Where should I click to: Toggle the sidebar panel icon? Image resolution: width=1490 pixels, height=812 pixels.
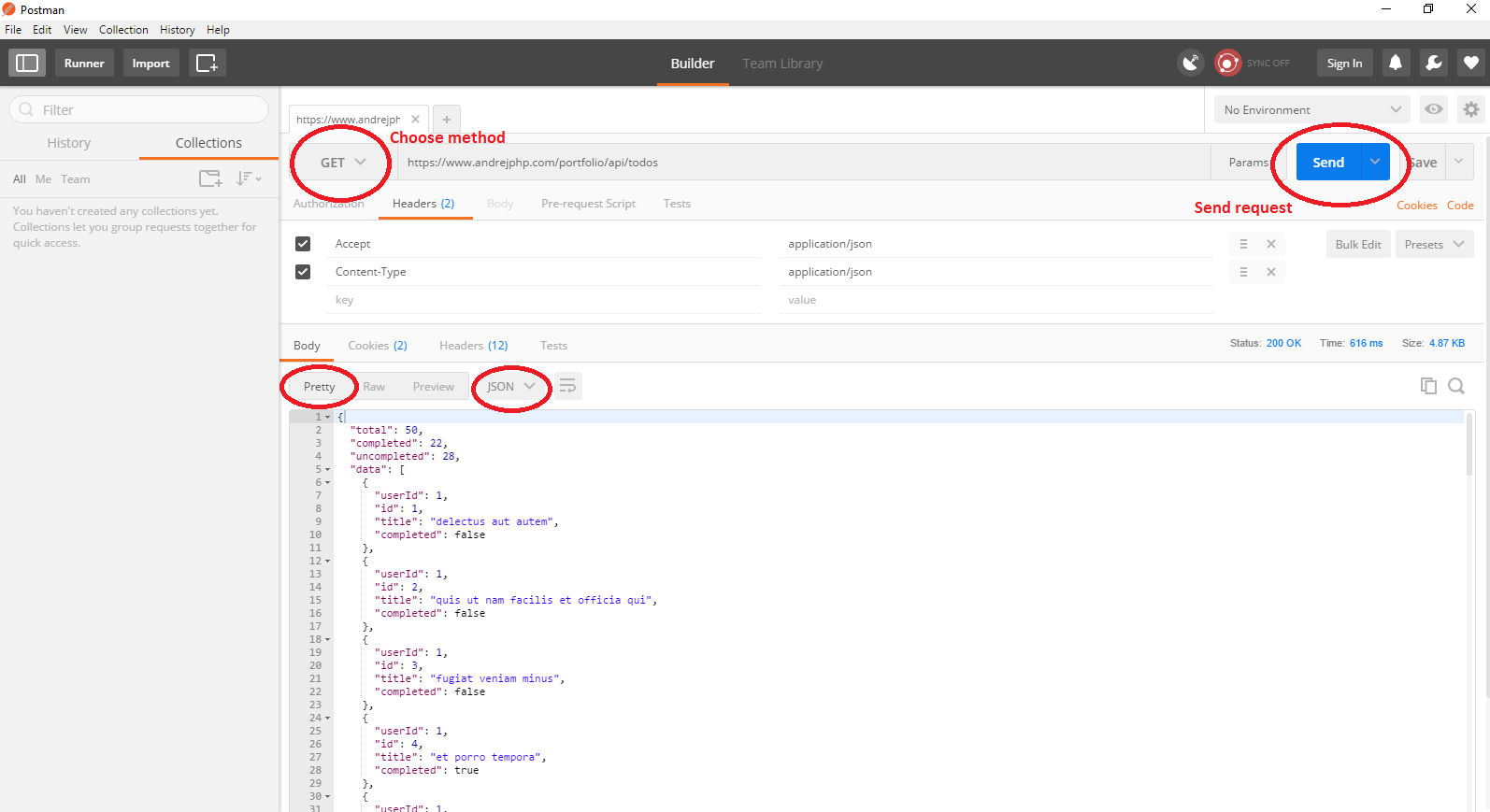pos(27,63)
